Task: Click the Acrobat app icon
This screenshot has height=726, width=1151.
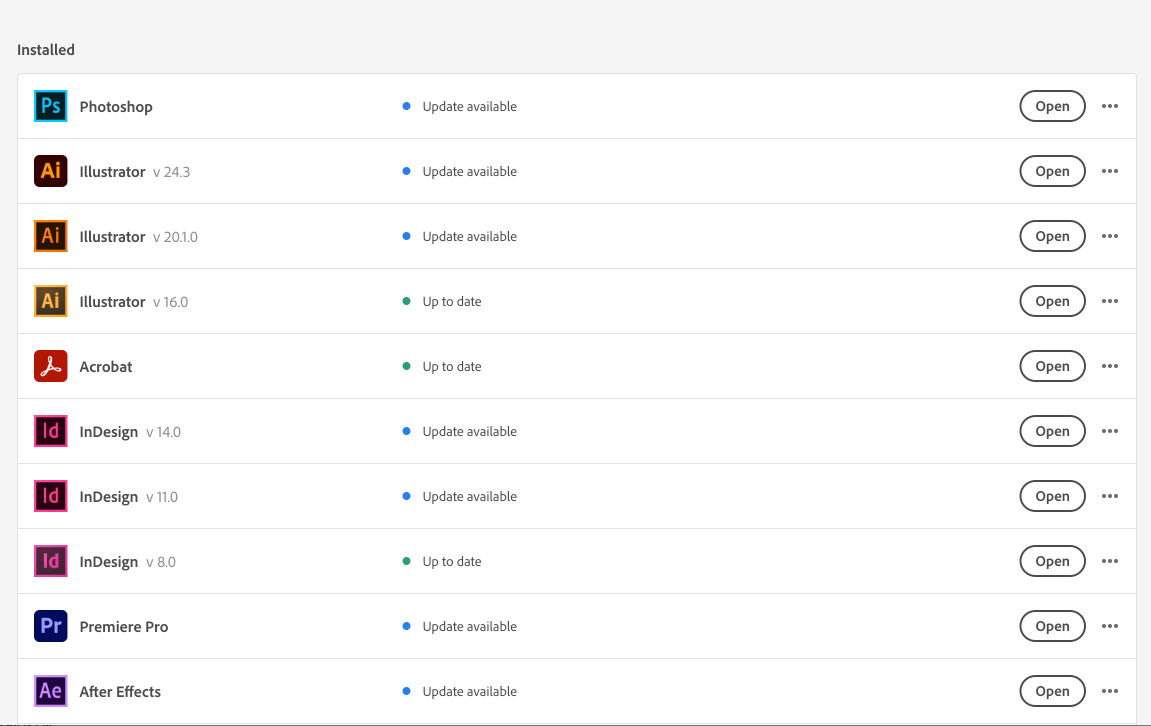Action: (x=50, y=366)
